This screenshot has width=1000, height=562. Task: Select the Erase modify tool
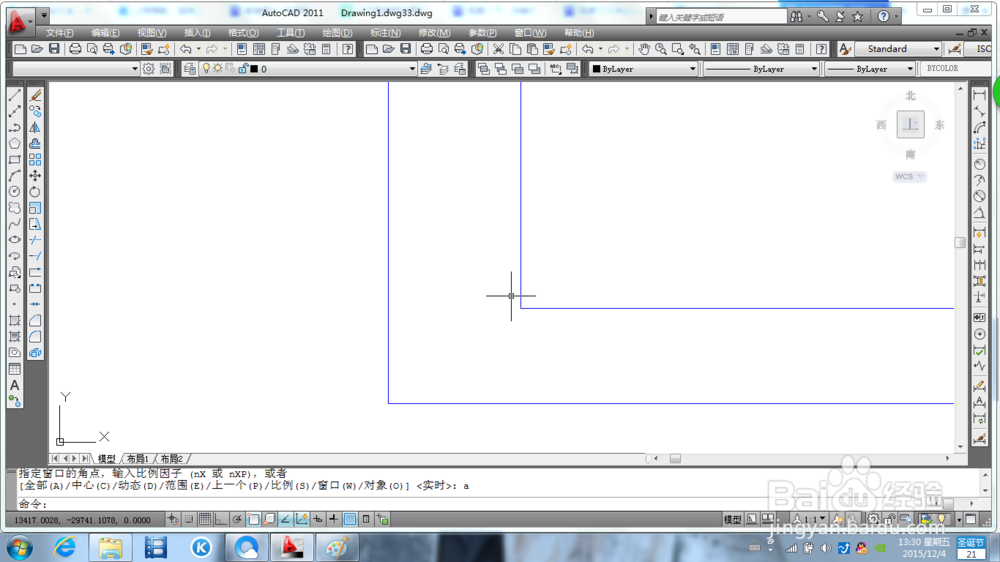click(35, 95)
